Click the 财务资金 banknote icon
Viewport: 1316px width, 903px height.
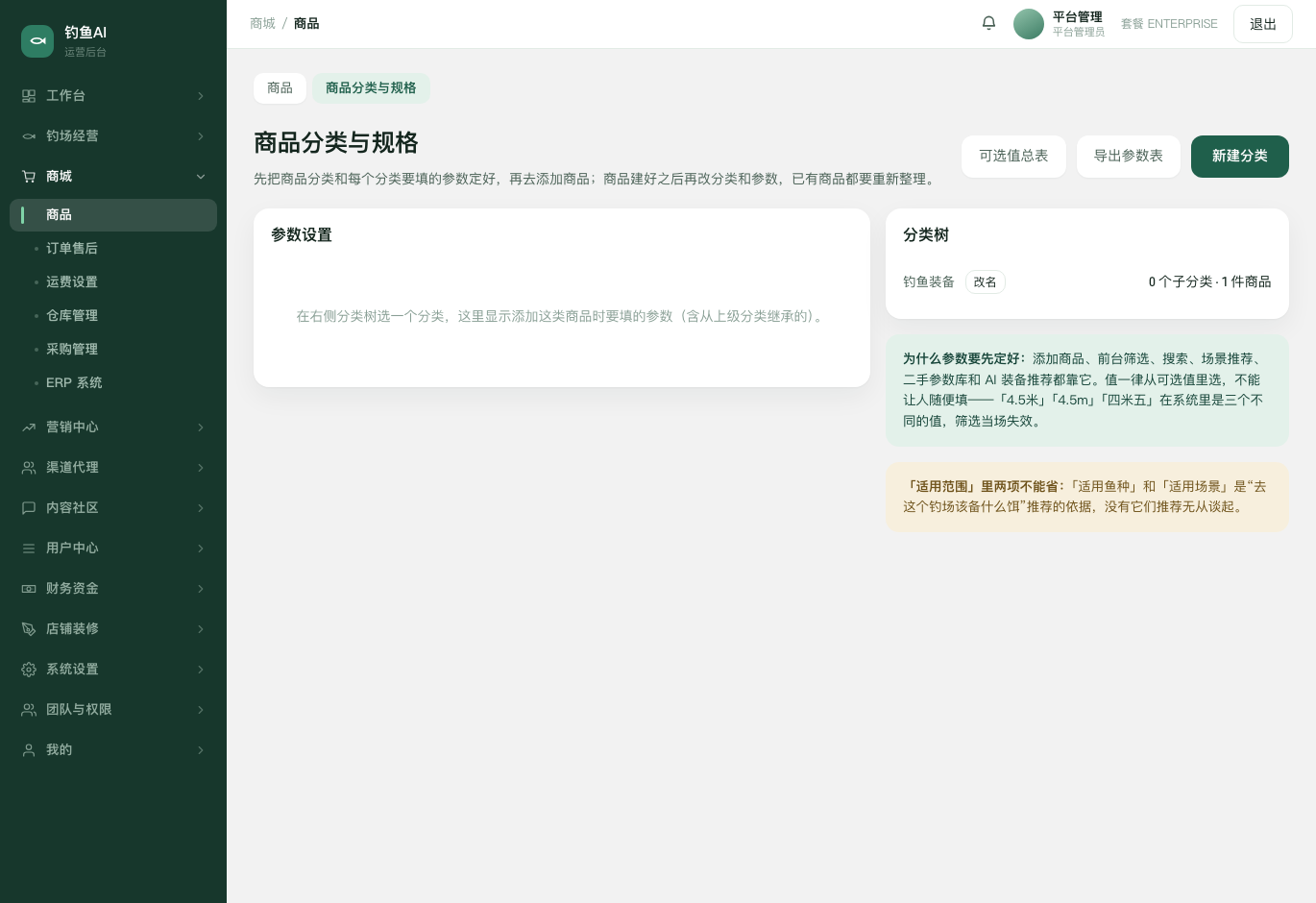[x=29, y=589]
